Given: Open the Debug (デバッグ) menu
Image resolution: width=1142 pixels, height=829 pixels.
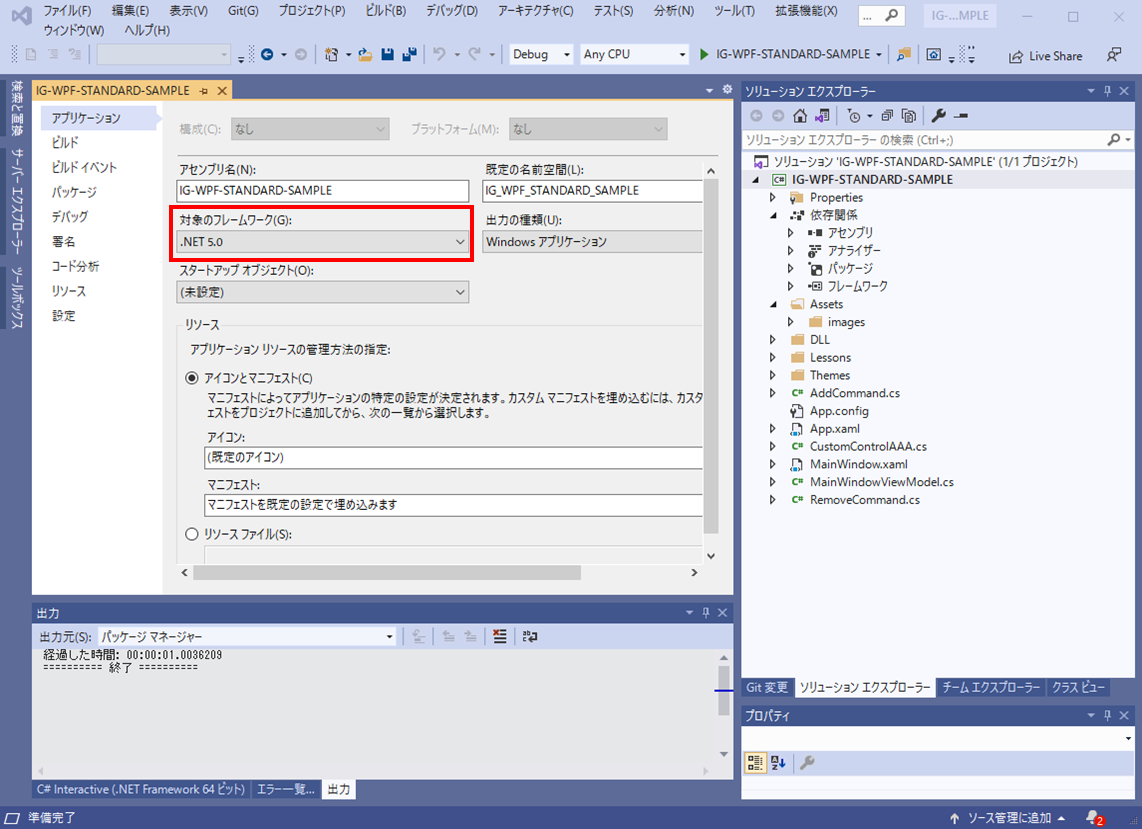Looking at the screenshot, I should pos(452,11).
